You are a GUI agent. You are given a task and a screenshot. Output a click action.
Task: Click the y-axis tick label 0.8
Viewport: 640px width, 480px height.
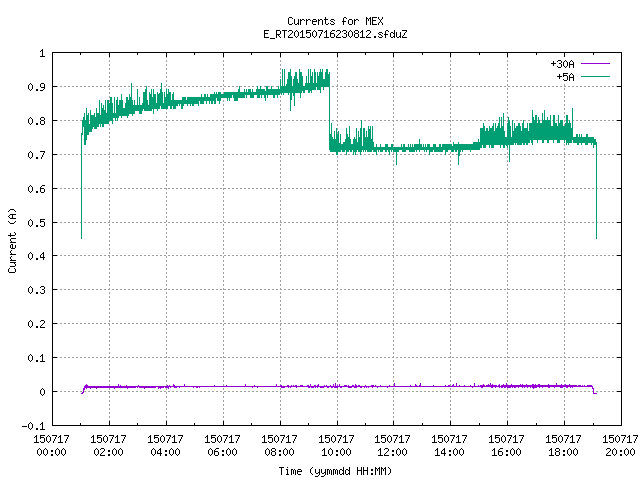coord(36,121)
